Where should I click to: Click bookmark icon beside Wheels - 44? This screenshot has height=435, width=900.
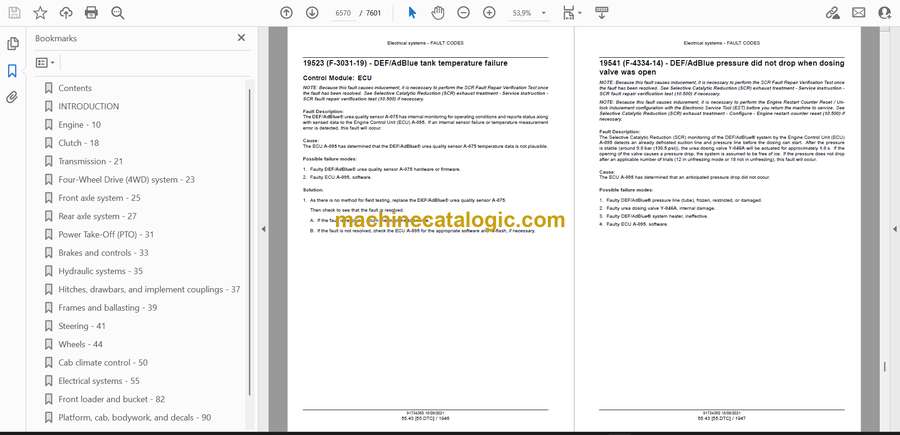tap(49, 344)
